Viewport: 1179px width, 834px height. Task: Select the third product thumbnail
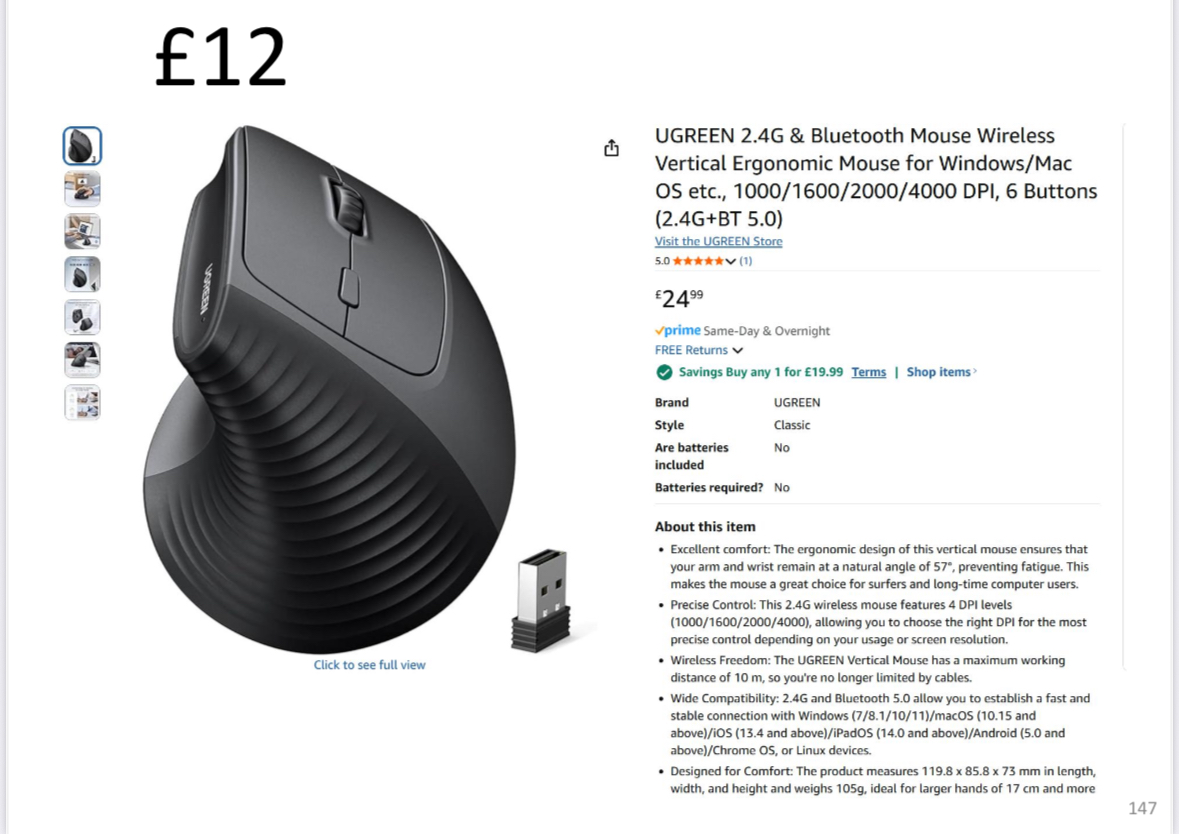pos(82,232)
